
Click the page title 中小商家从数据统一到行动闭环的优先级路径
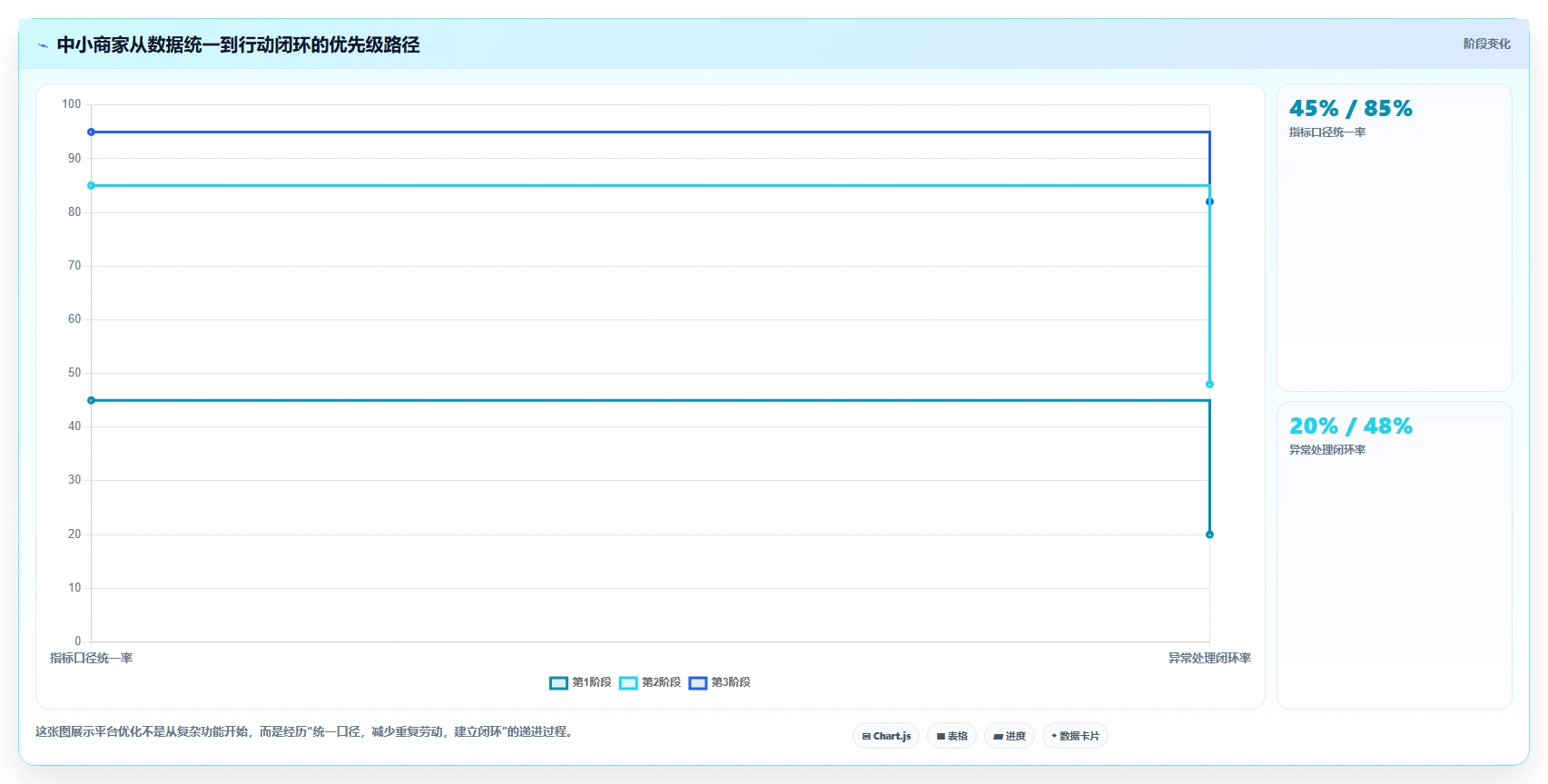[x=238, y=44]
